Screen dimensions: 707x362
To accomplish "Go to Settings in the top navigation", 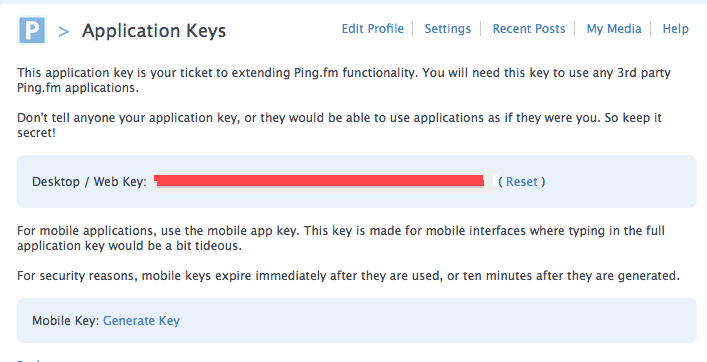I will pyautogui.click(x=447, y=29).
